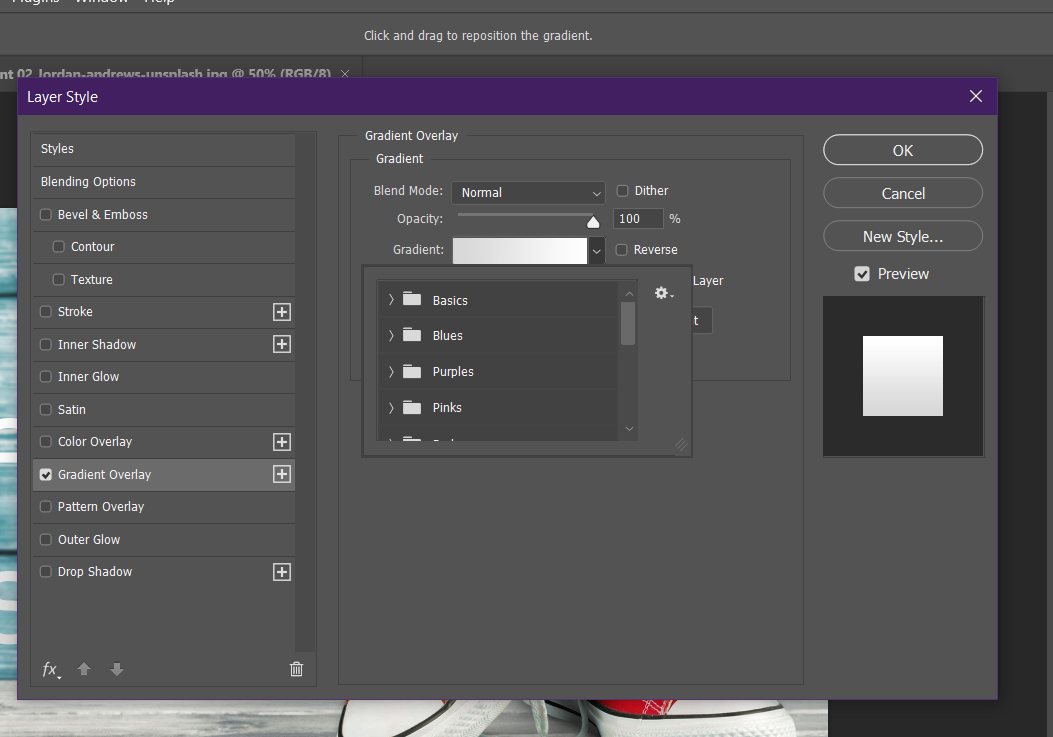Open the Blend Mode dropdown
The width and height of the screenshot is (1053, 737).
click(528, 192)
